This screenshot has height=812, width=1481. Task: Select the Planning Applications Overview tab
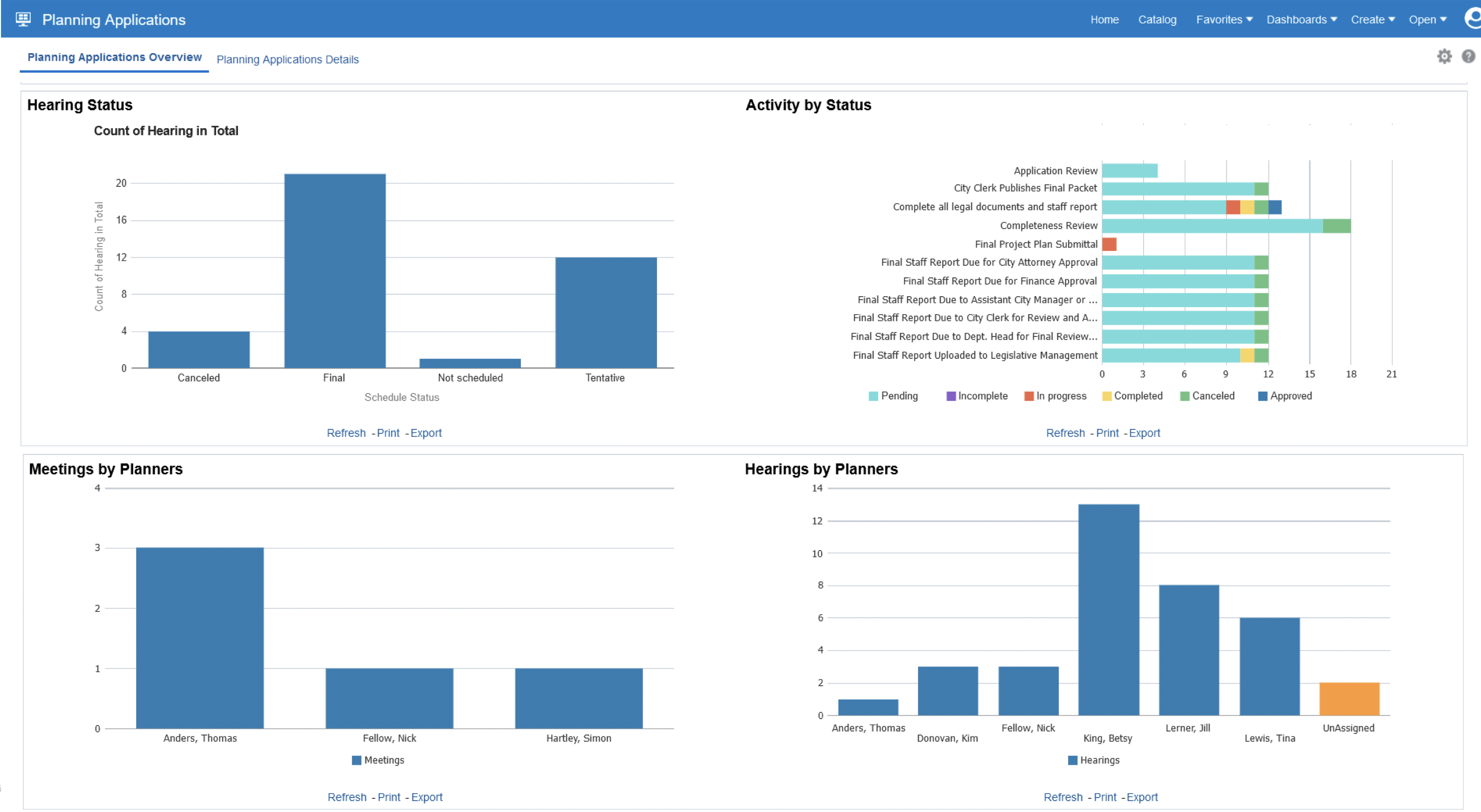coord(114,57)
